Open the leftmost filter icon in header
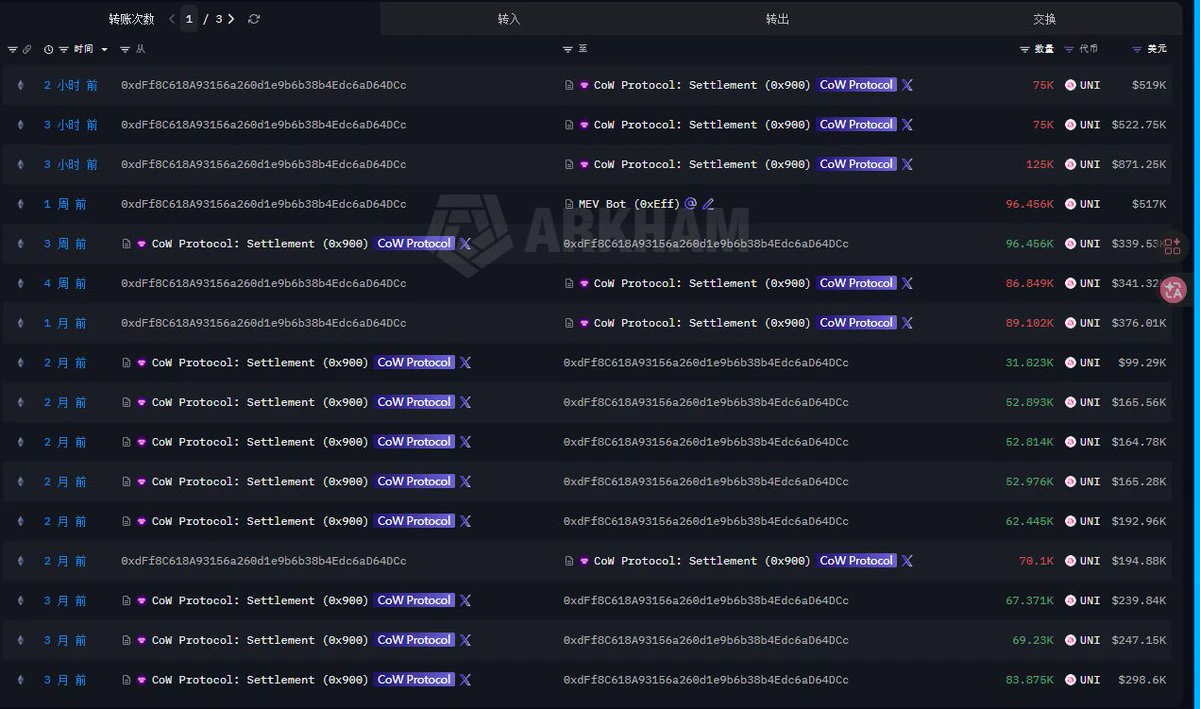Image resolution: width=1200 pixels, height=709 pixels. pyautogui.click(x=12, y=49)
